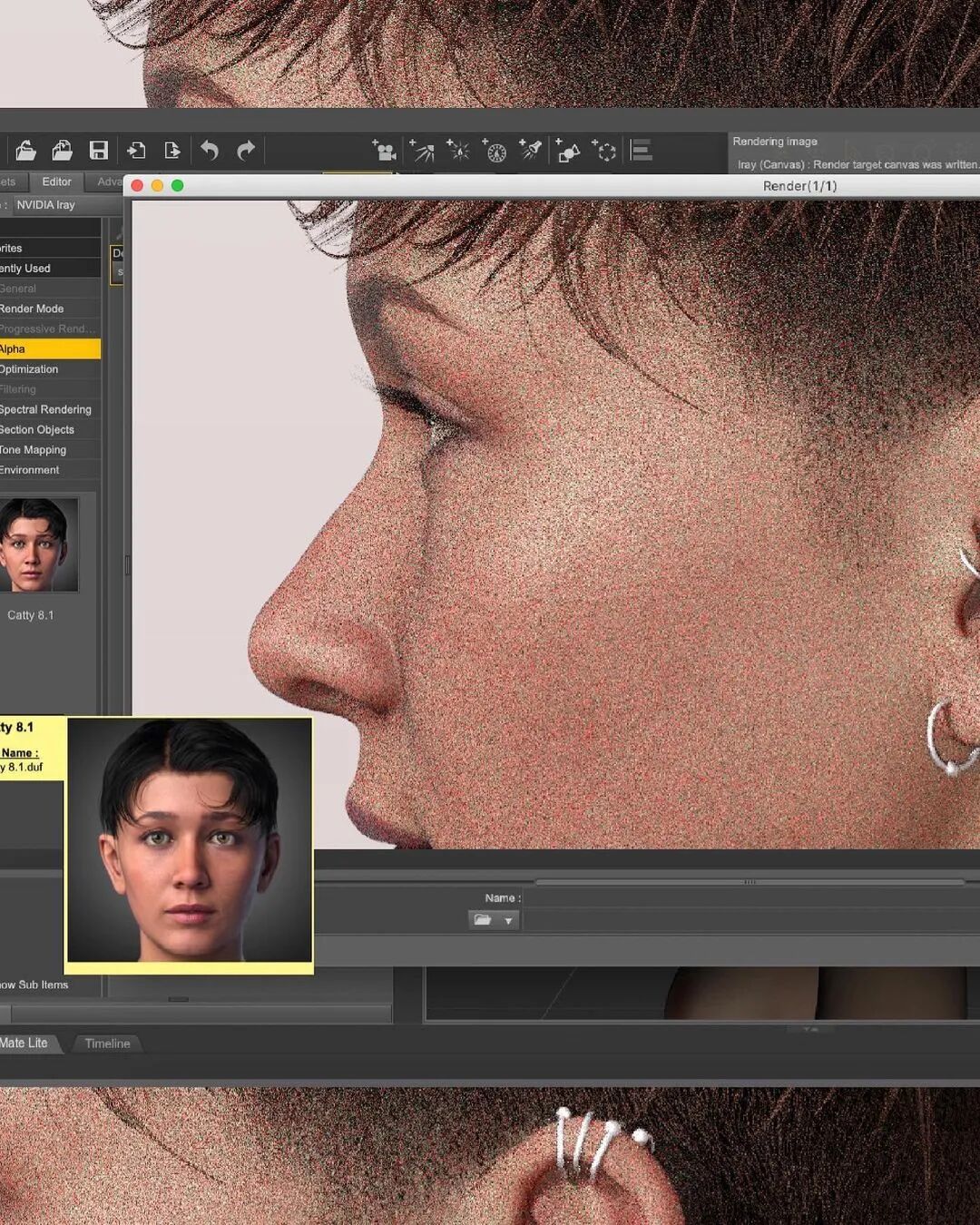
Task: Expand the arrow beside the folder button
Action: coord(508,921)
